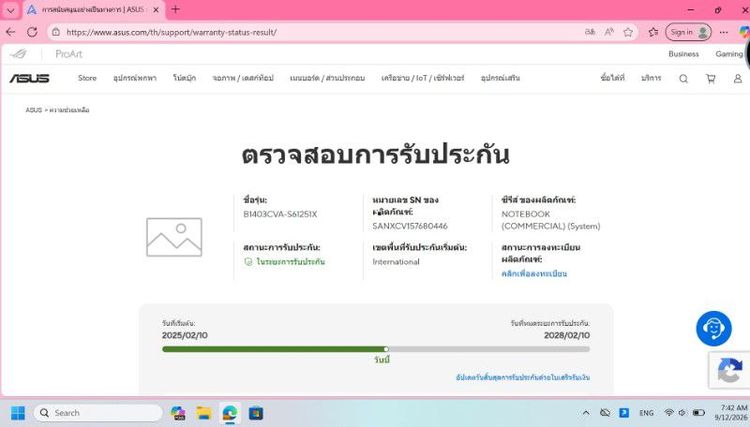The width and height of the screenshot is (750, 427).
Task: Open the Copilot taskbar app
Action: click(178, 413)
